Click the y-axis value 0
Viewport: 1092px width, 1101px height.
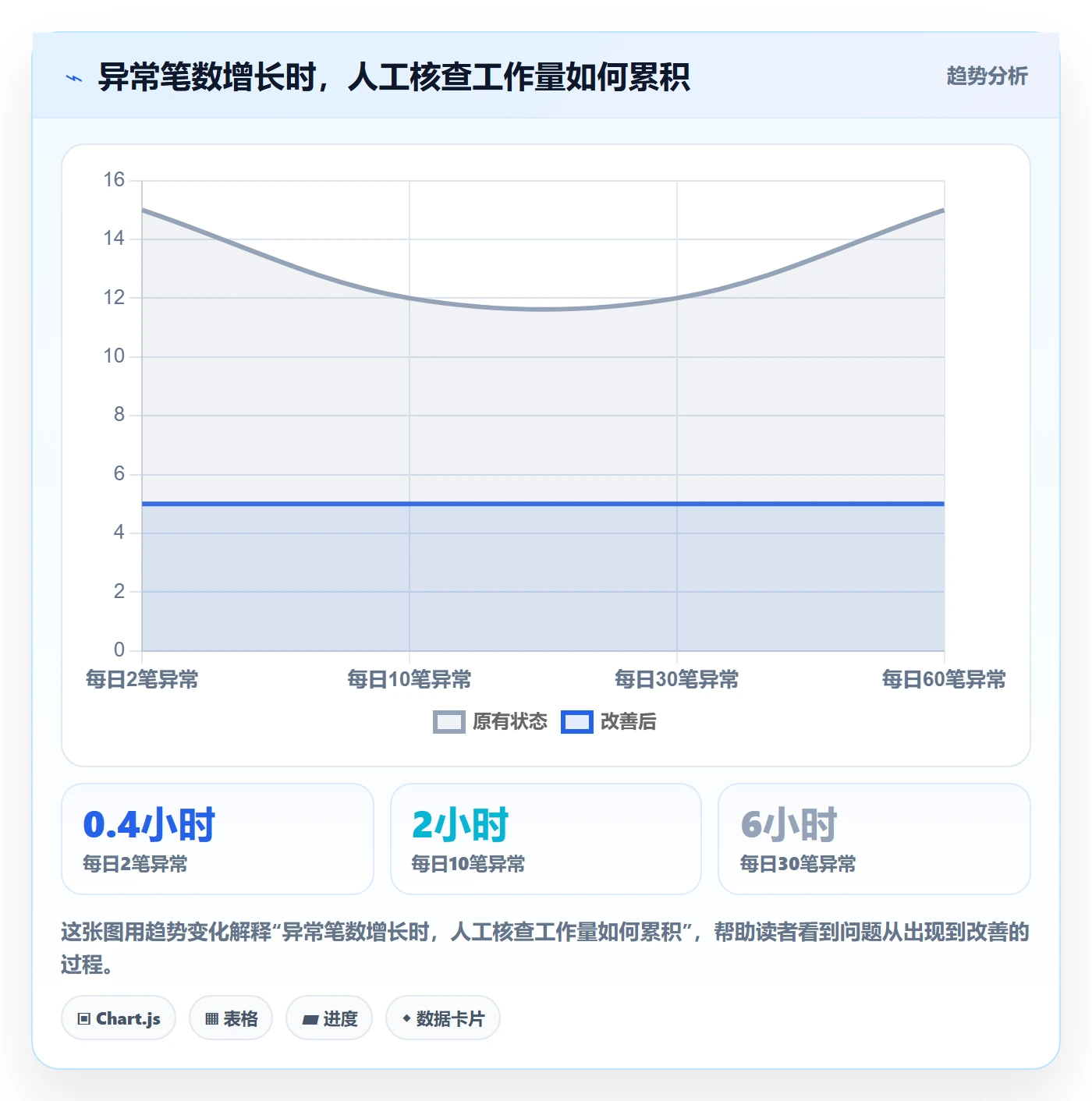(119, 650)
